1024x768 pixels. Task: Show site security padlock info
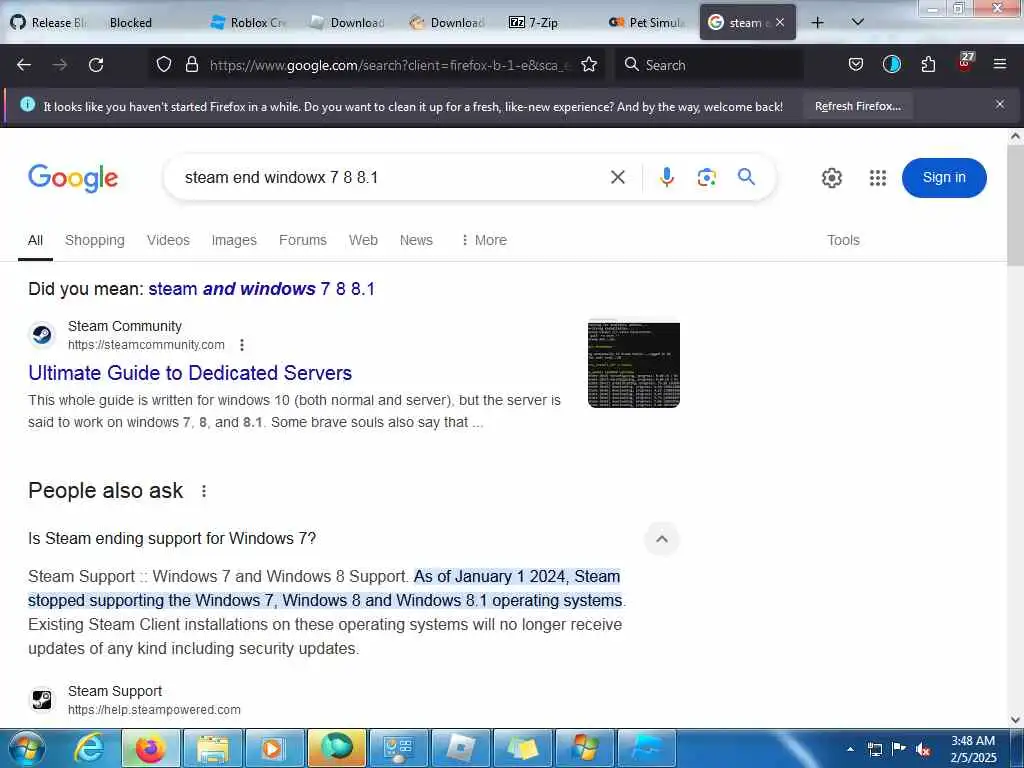(191, 64)
